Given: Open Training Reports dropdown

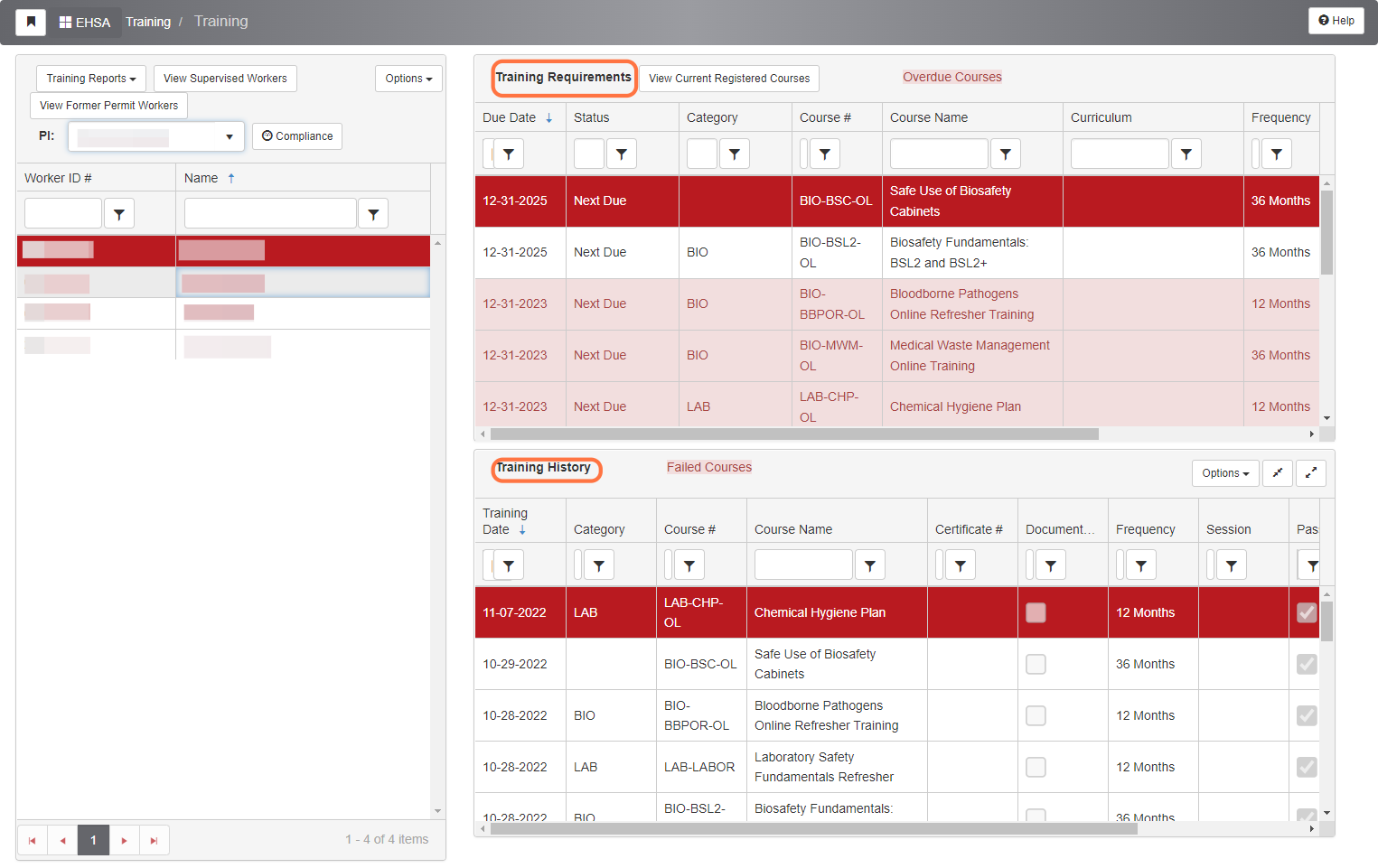Looking at the screenshot, I should [x=91, y=79].
